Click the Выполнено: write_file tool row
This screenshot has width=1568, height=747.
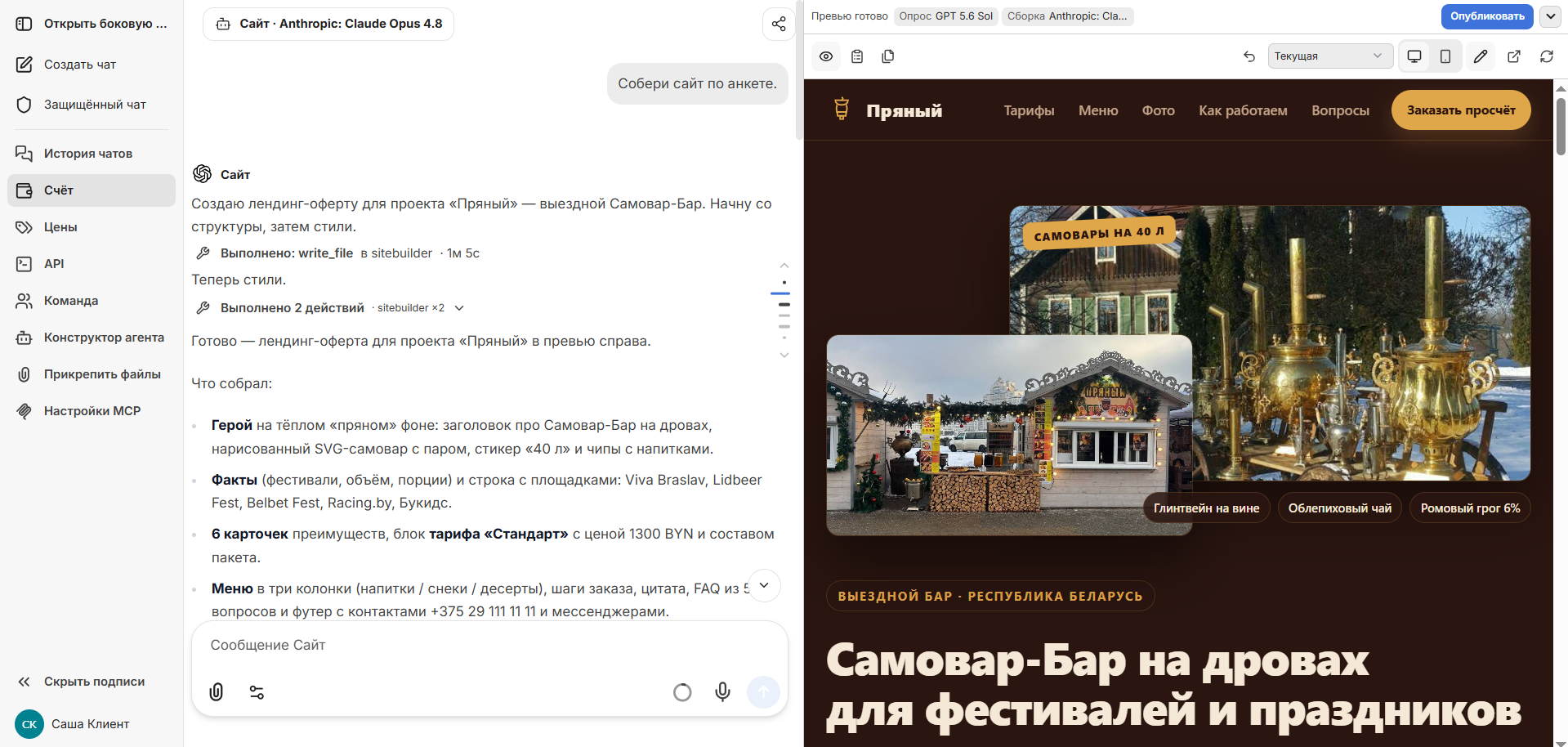pos(337,253)
